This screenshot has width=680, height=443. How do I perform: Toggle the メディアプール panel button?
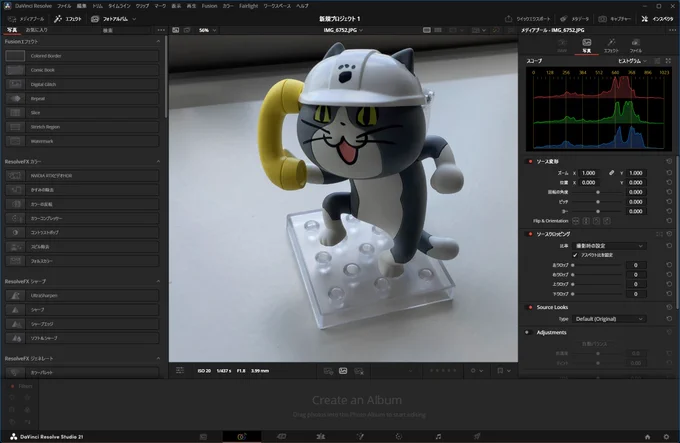pyautogui.click(x=26, y=19)
